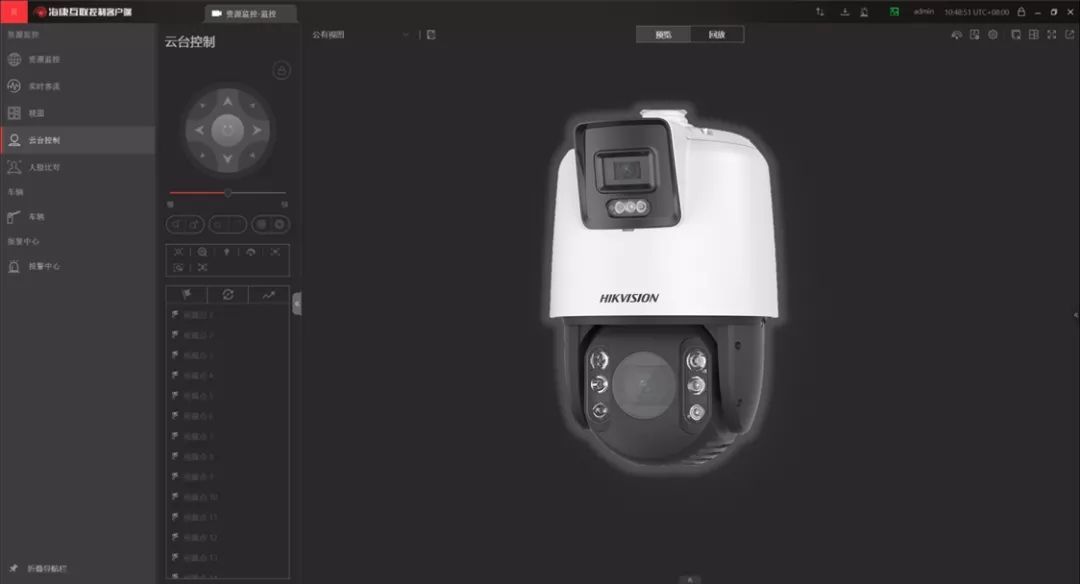Toggle full screen view in toolbar

point(1051,35)
